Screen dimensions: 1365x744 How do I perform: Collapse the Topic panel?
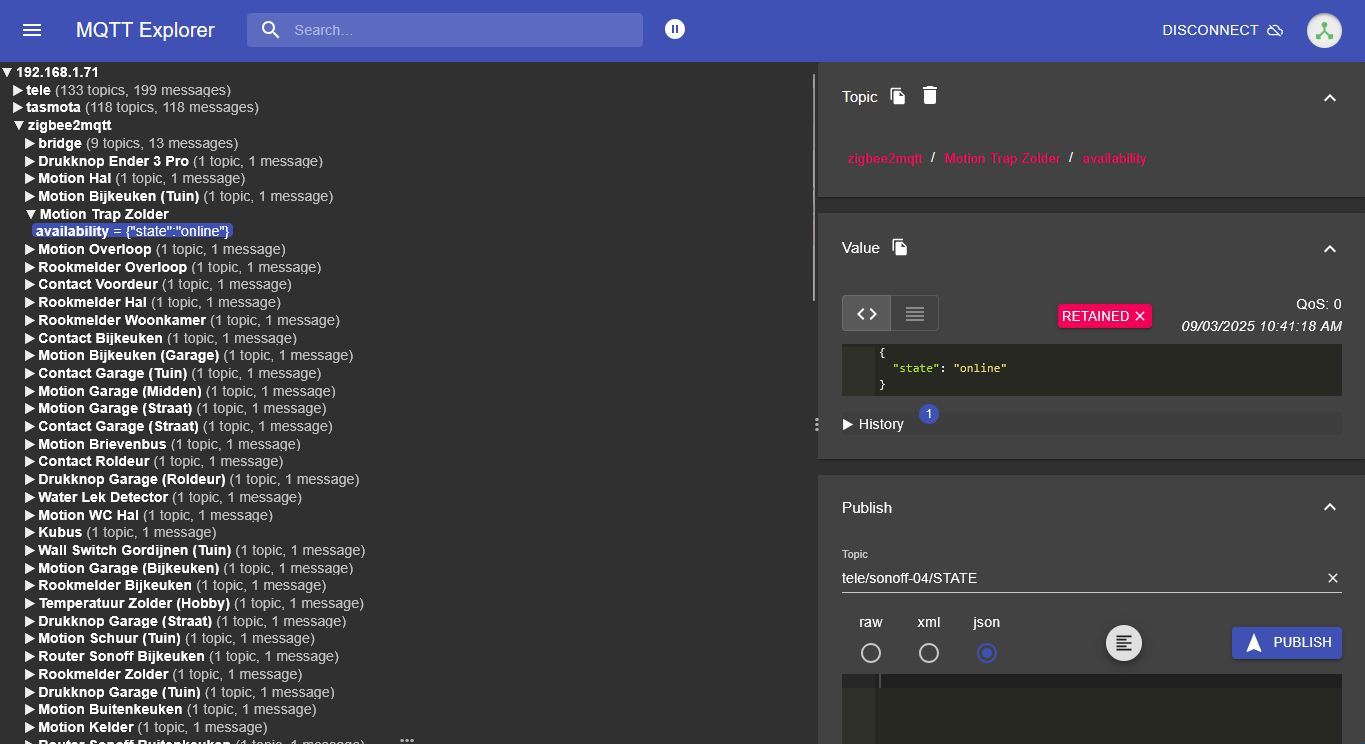(x=1330, y=98)
